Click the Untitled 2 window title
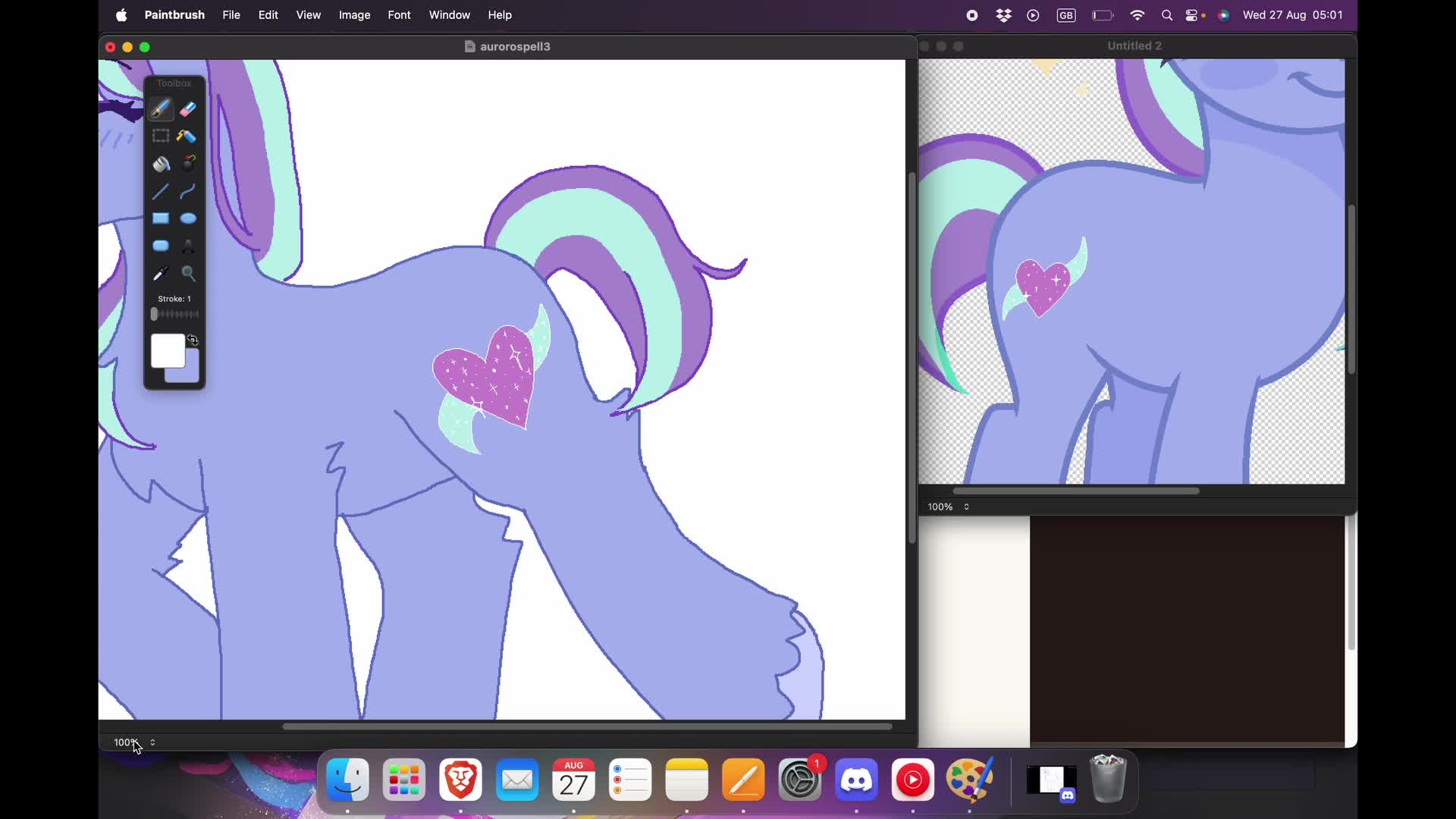The image size is (1456, 819). pyautogui.click(x=1134, y=45)
